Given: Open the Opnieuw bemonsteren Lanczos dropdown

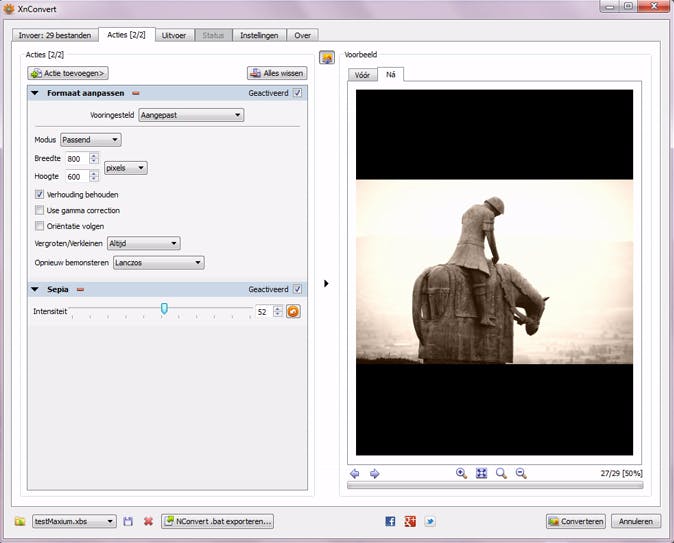Looking at the screenshot, I should [158, 263].
